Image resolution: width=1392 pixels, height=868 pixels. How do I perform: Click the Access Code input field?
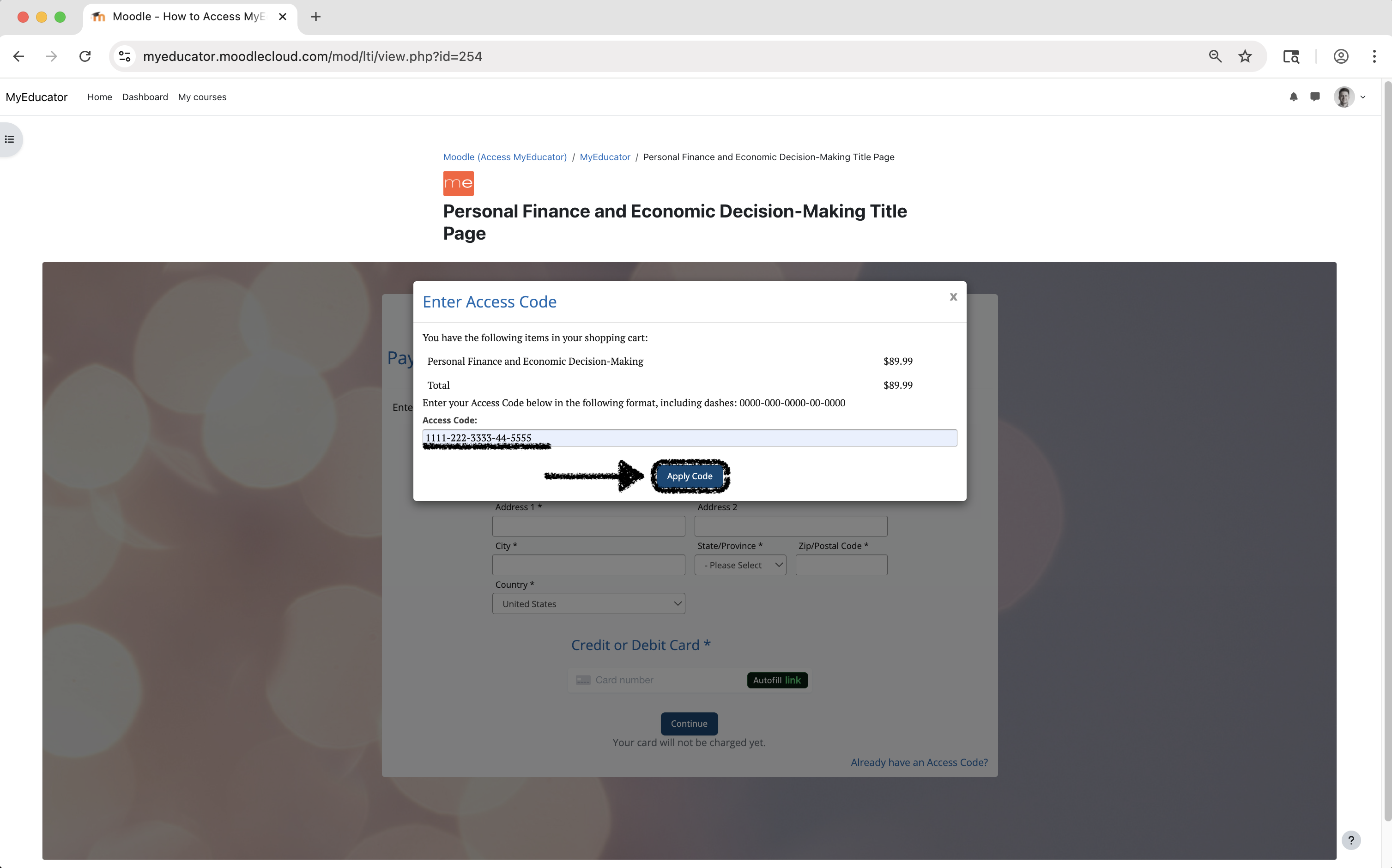689,438
